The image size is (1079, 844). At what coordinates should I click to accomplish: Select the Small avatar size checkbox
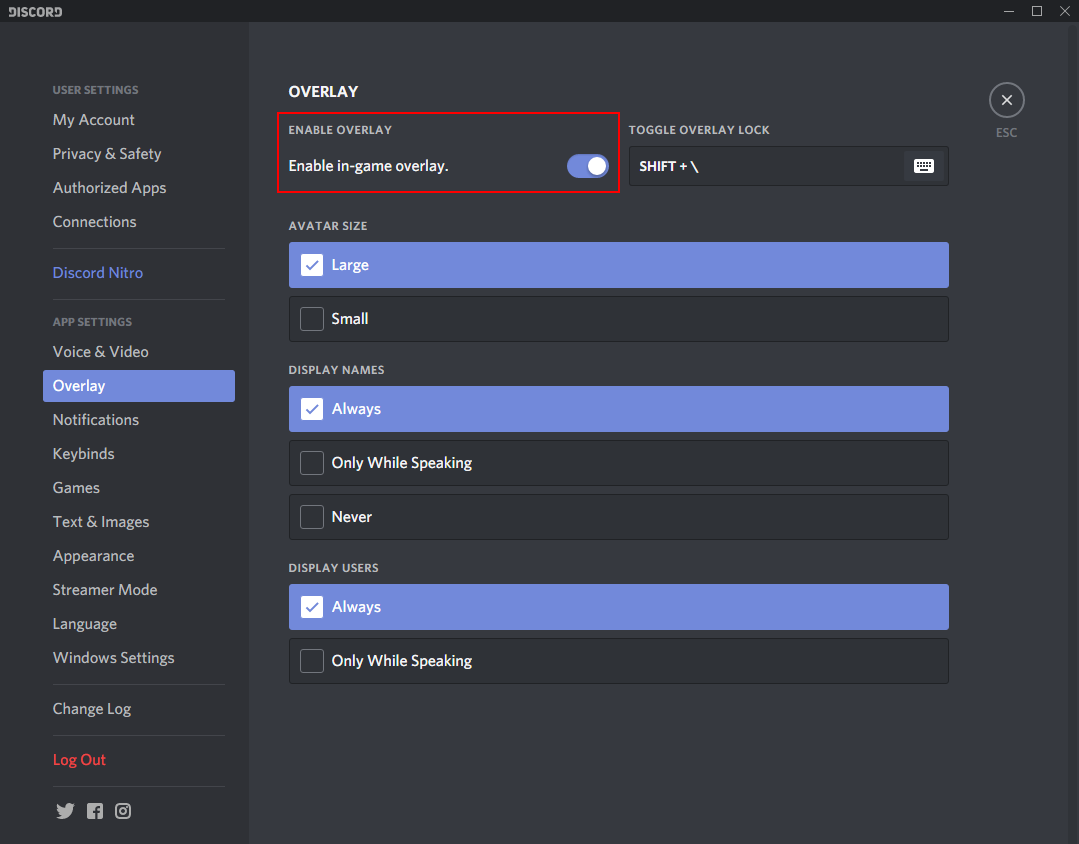click(313, 319)
